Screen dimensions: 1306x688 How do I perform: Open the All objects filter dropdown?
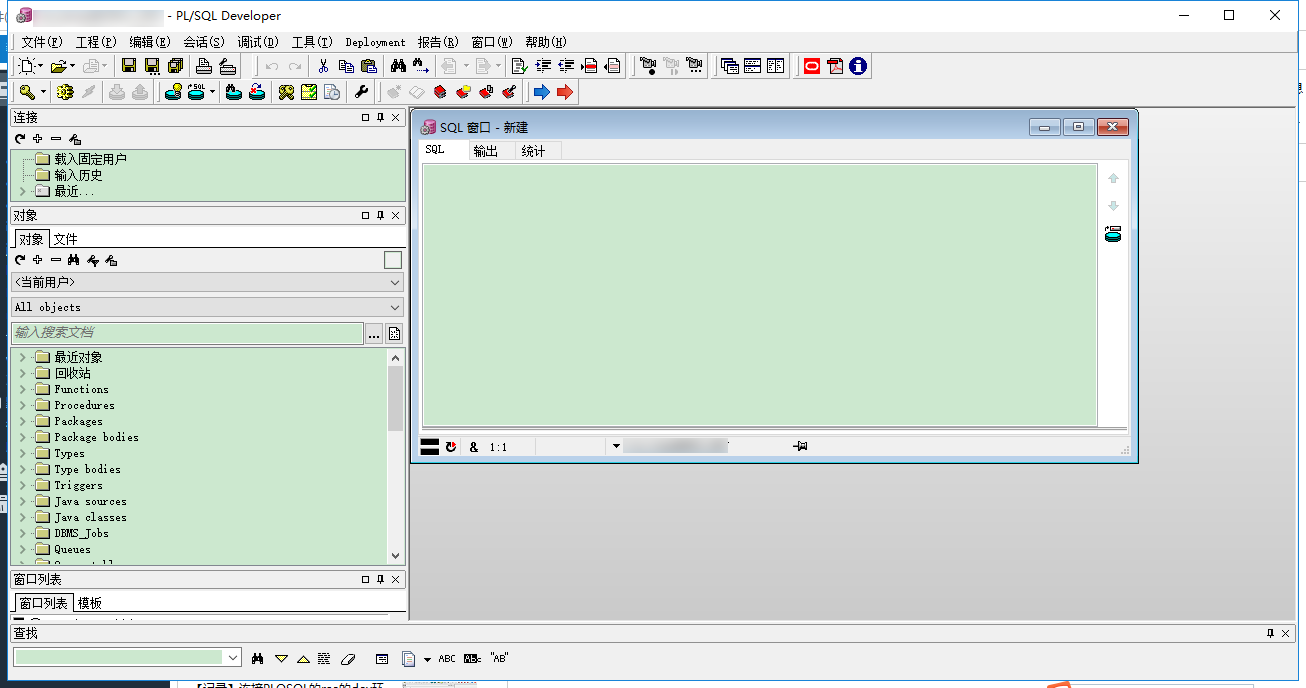[x=208, y=307]
